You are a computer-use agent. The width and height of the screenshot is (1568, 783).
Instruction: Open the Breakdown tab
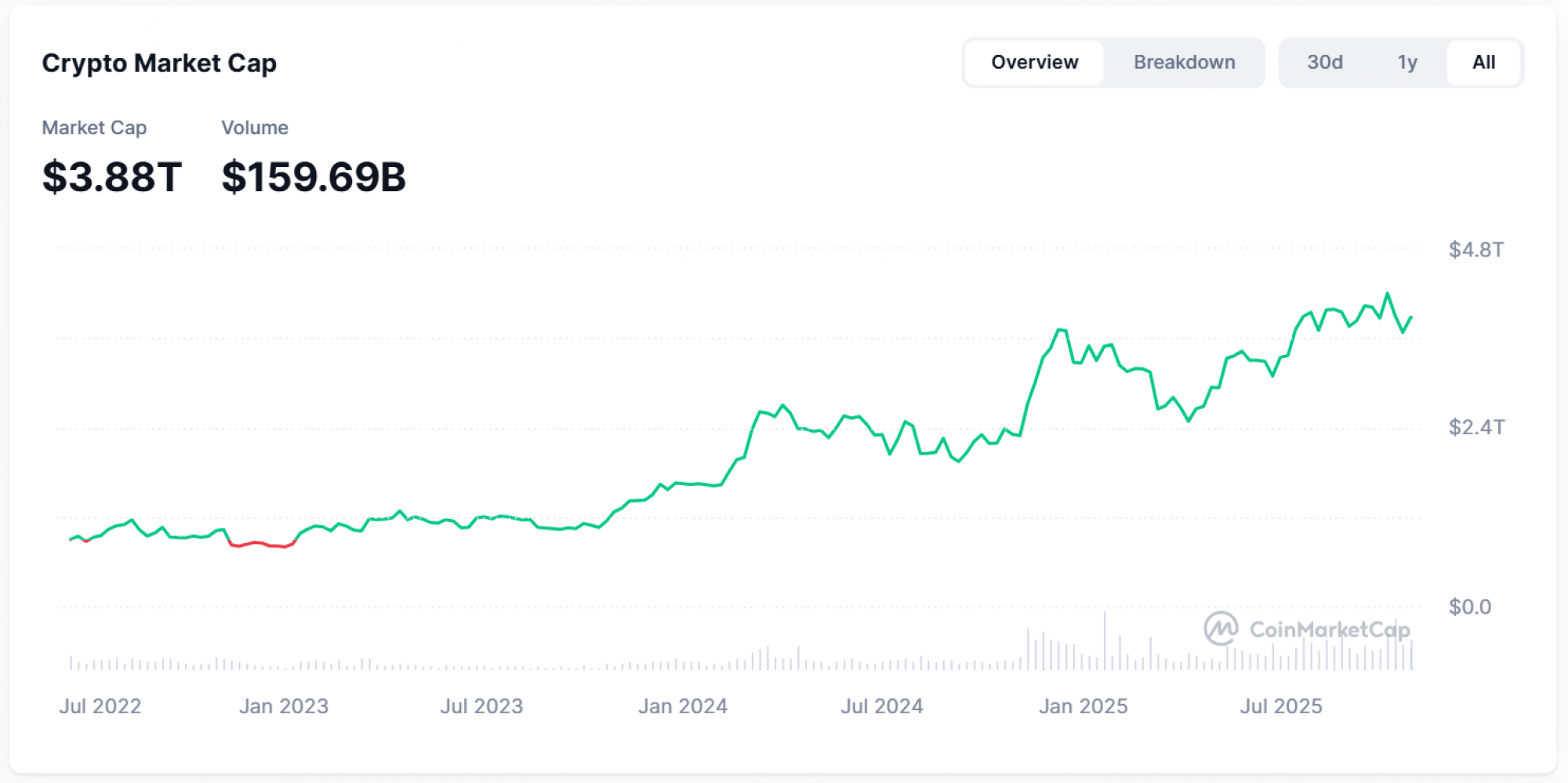pos(1184,63)
